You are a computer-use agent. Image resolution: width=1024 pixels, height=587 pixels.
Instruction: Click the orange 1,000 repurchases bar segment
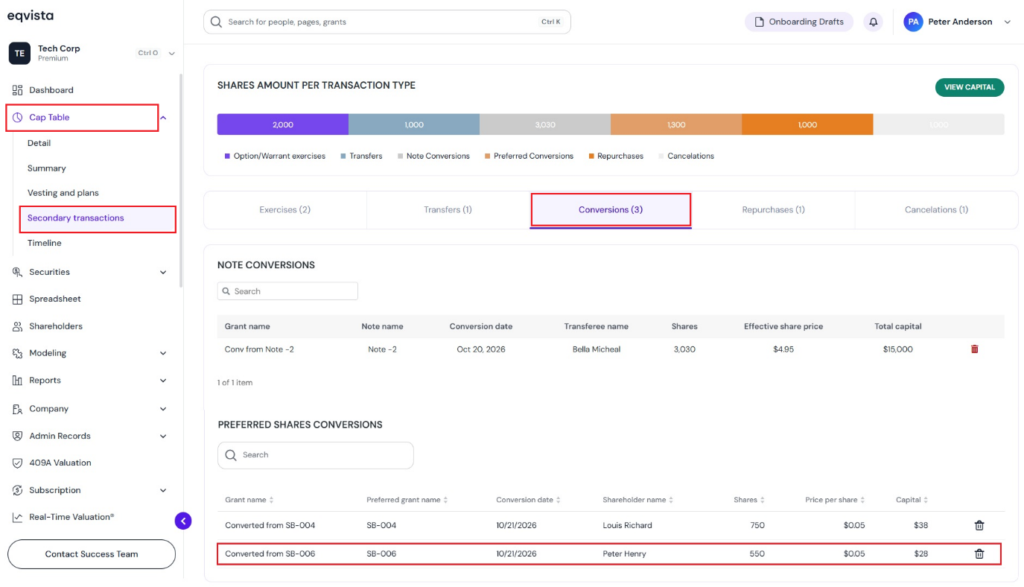coord(807,125)
